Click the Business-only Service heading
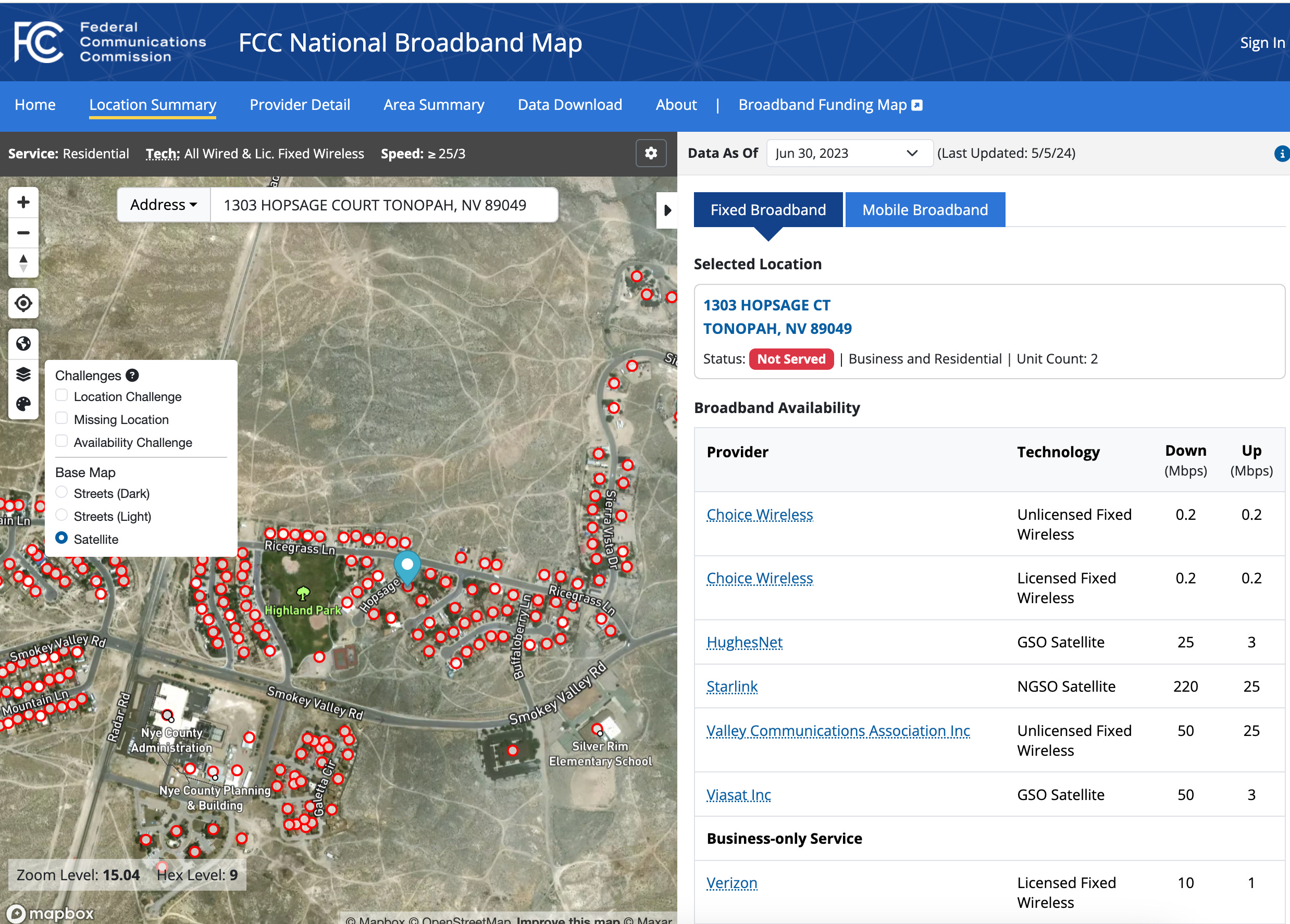 tap(784, 838)
